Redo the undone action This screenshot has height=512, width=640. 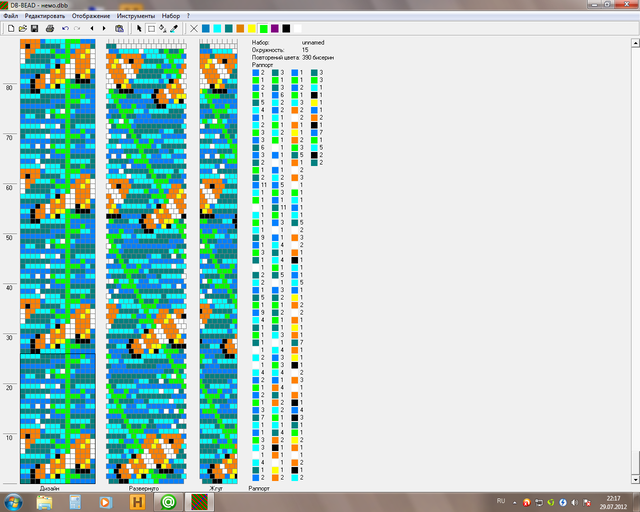(x=77, y=29)
